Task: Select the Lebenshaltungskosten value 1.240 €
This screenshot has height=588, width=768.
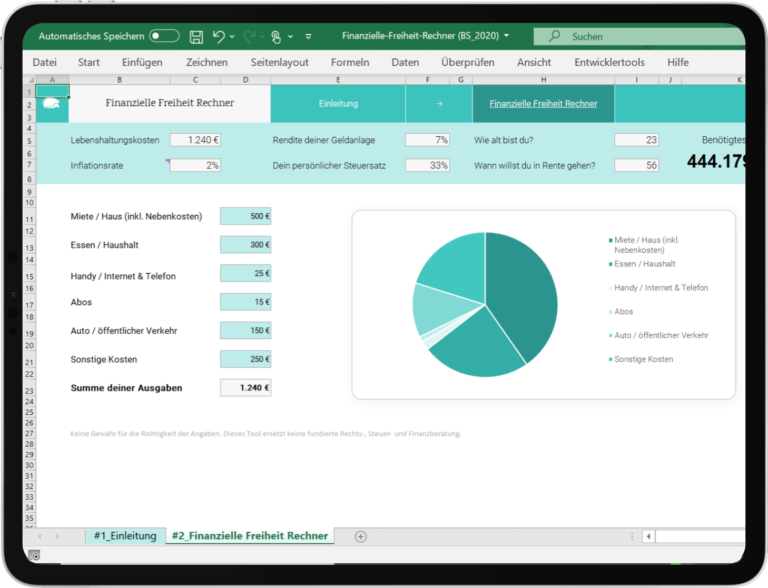Action: click(x=195, y=140)
